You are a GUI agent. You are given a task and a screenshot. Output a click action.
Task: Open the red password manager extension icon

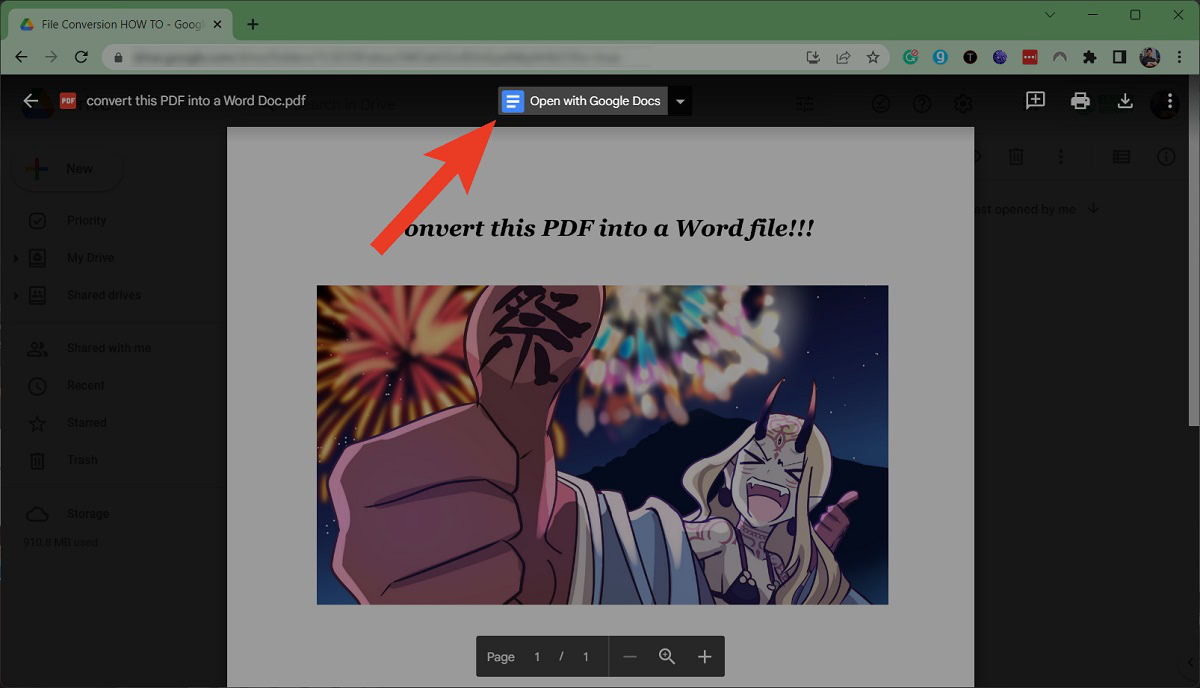[1030, 57]
